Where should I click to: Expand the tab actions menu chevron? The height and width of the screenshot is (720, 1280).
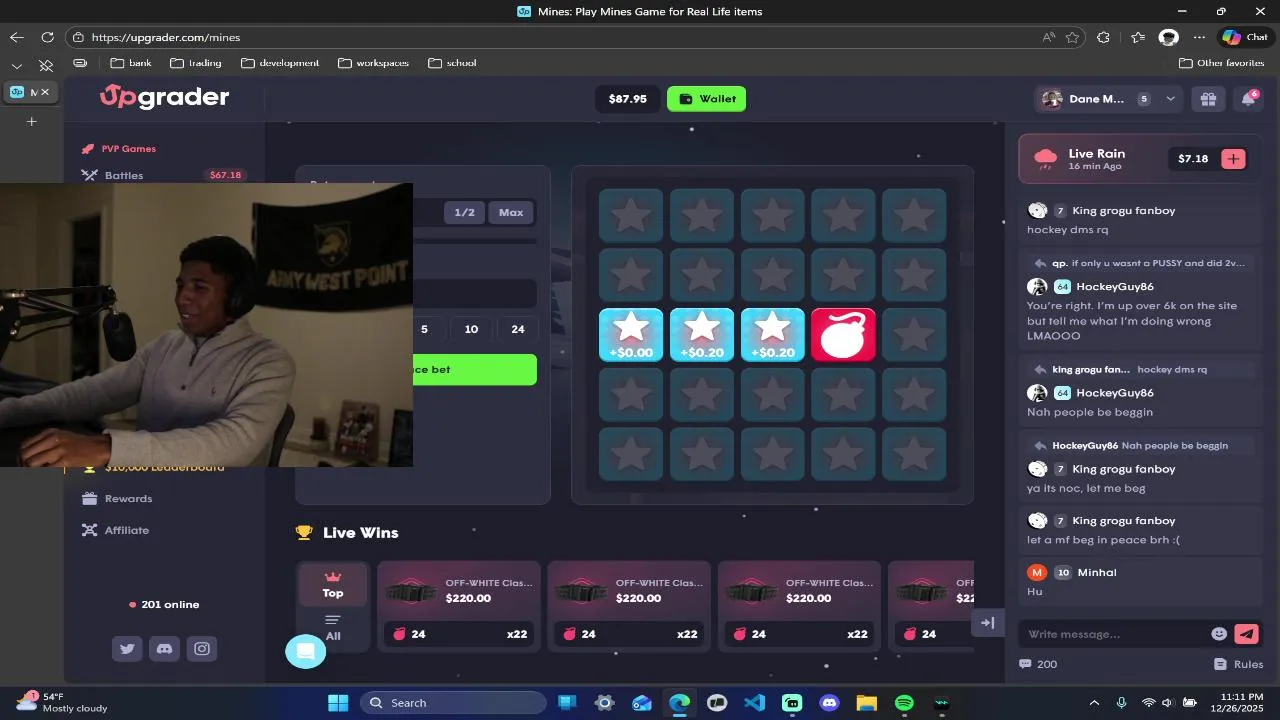(x=17, y=66)
